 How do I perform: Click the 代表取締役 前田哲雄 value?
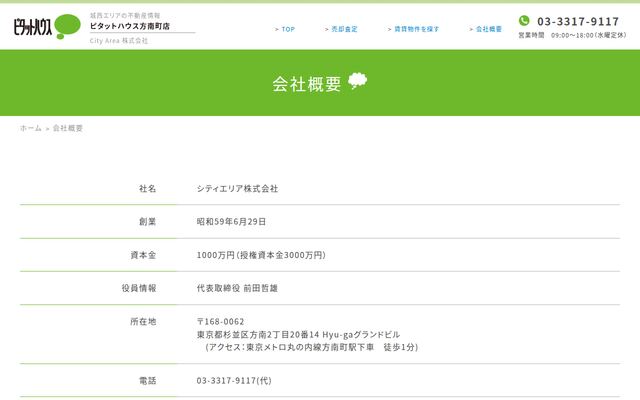pos(237,288)
